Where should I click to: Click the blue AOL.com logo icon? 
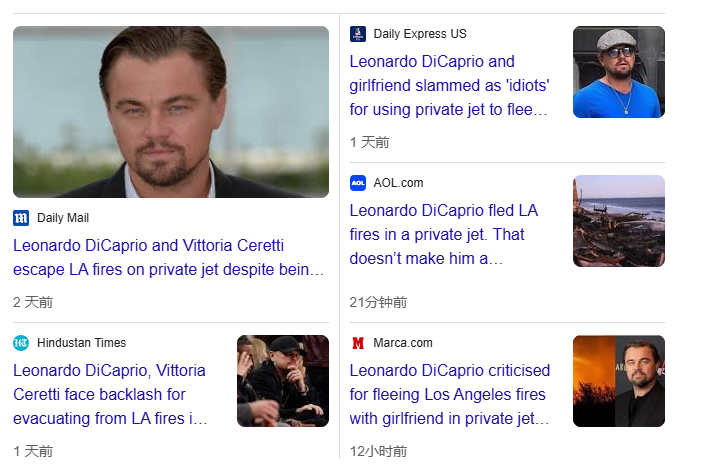358,183
